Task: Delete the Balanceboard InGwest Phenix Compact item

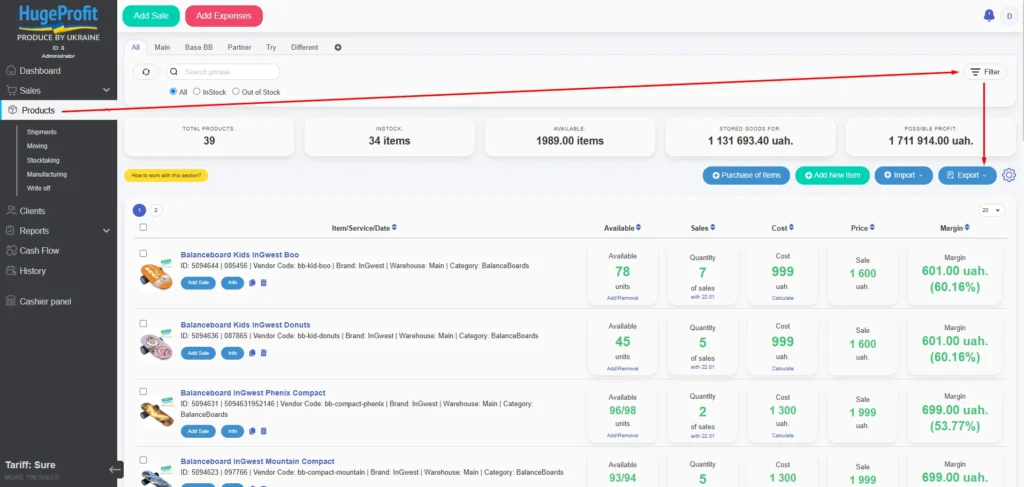Action: 264,431
